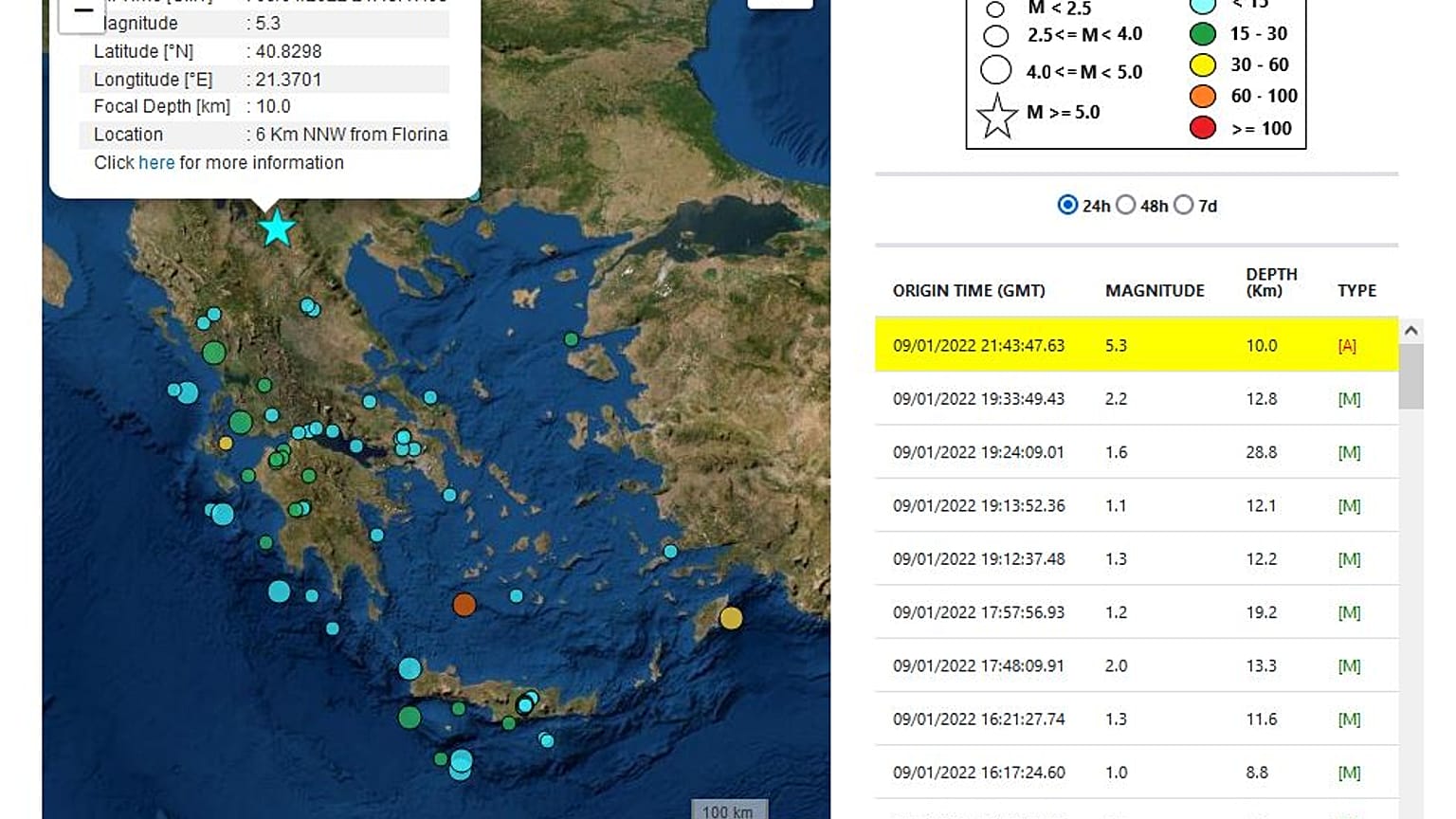Select the highlighted 09/01/2022 21:43:47.63 earthquake row

pos(1137,345)
